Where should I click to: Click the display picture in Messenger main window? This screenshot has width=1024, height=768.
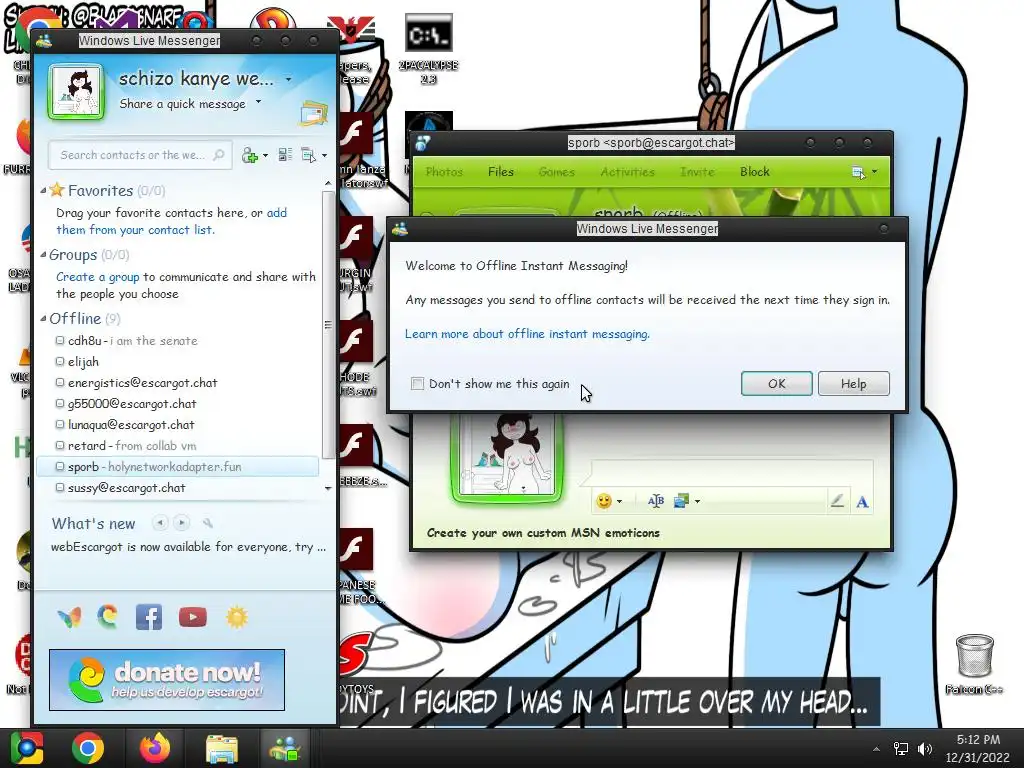click(76, 92)
